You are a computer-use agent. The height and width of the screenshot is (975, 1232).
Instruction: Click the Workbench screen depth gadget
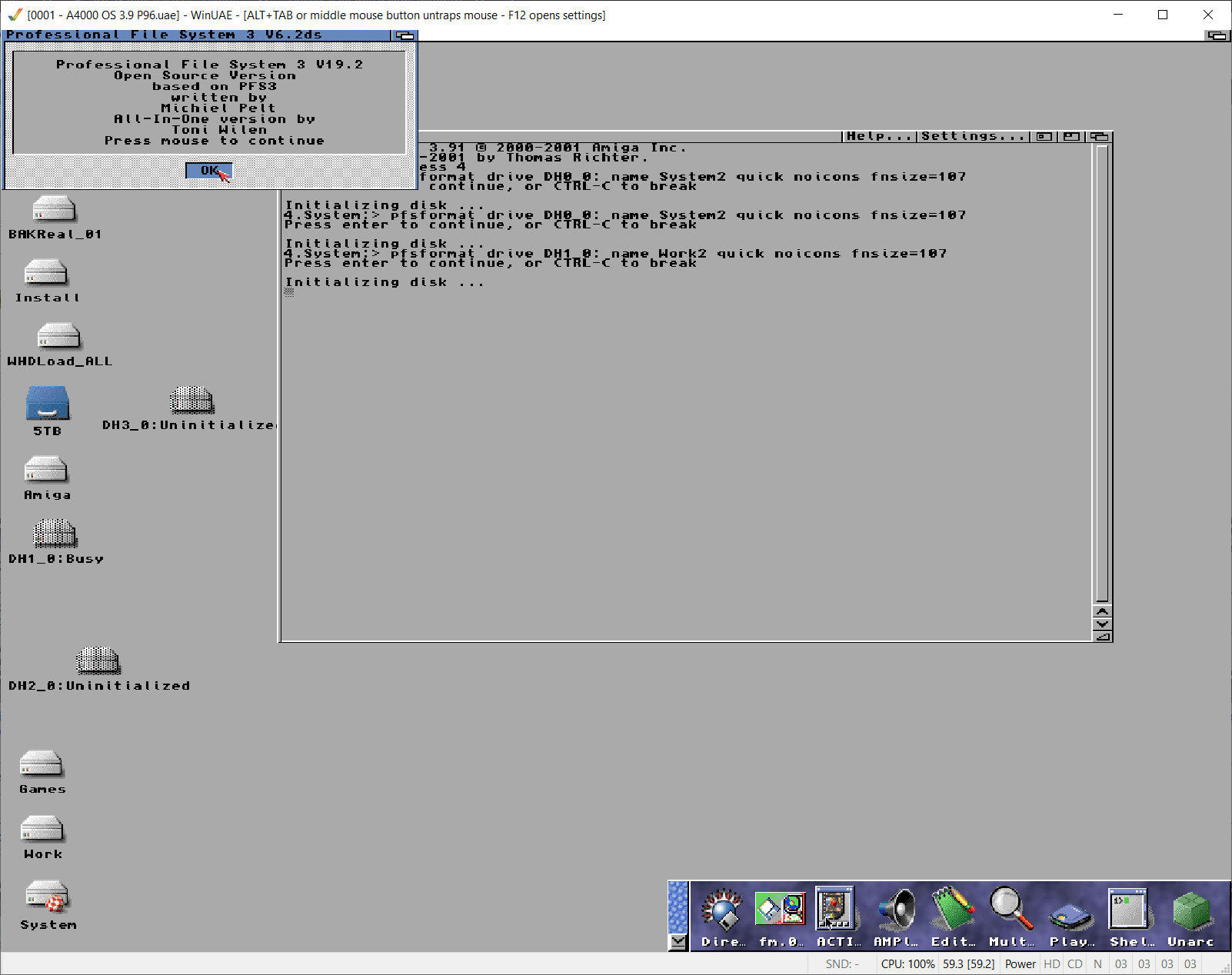click(1217, 35)
